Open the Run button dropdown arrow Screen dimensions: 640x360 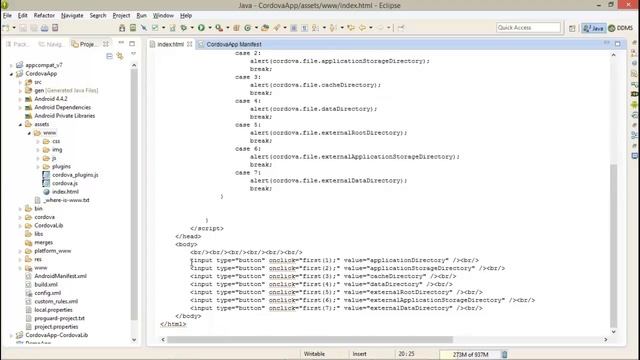pos(210,28)
